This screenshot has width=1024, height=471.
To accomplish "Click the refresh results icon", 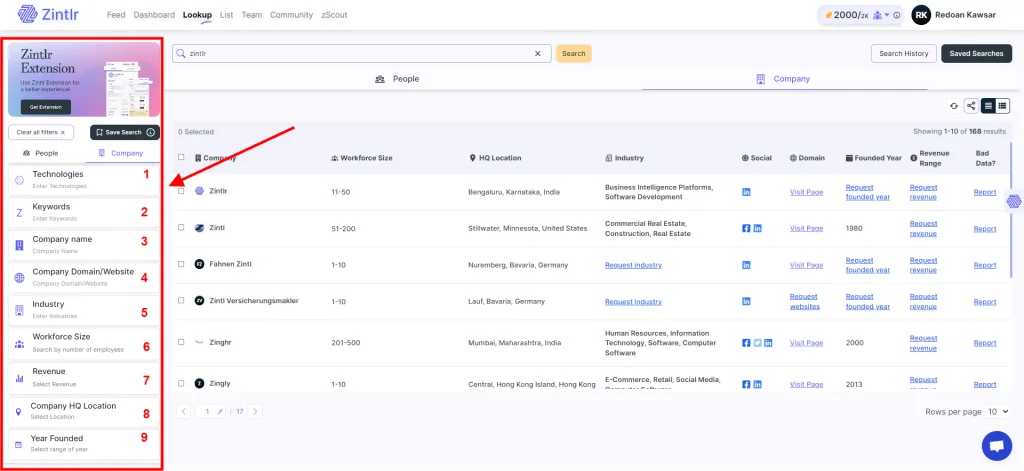I will [x=954, y=105].
